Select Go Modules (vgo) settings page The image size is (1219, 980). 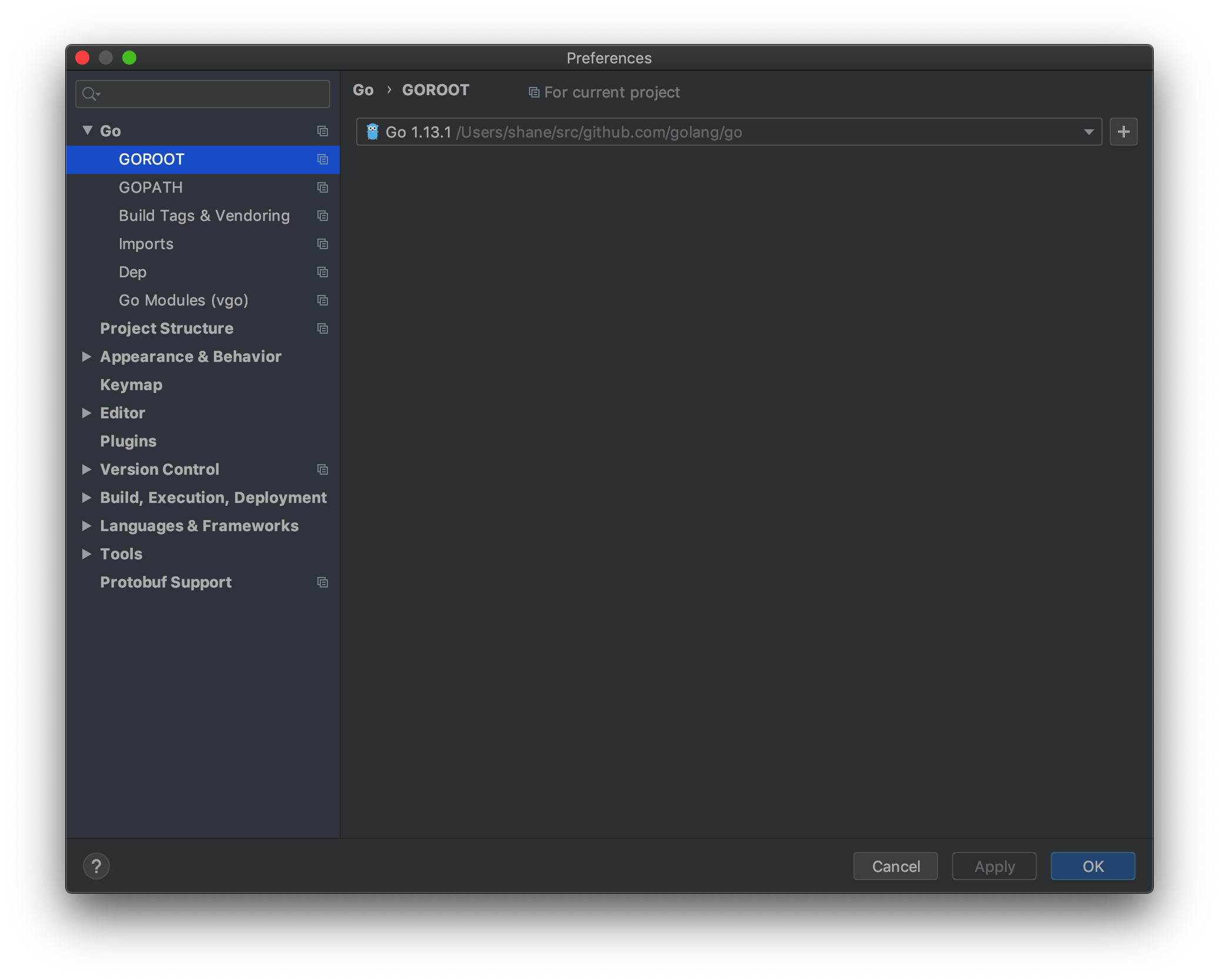pos(183,300)
